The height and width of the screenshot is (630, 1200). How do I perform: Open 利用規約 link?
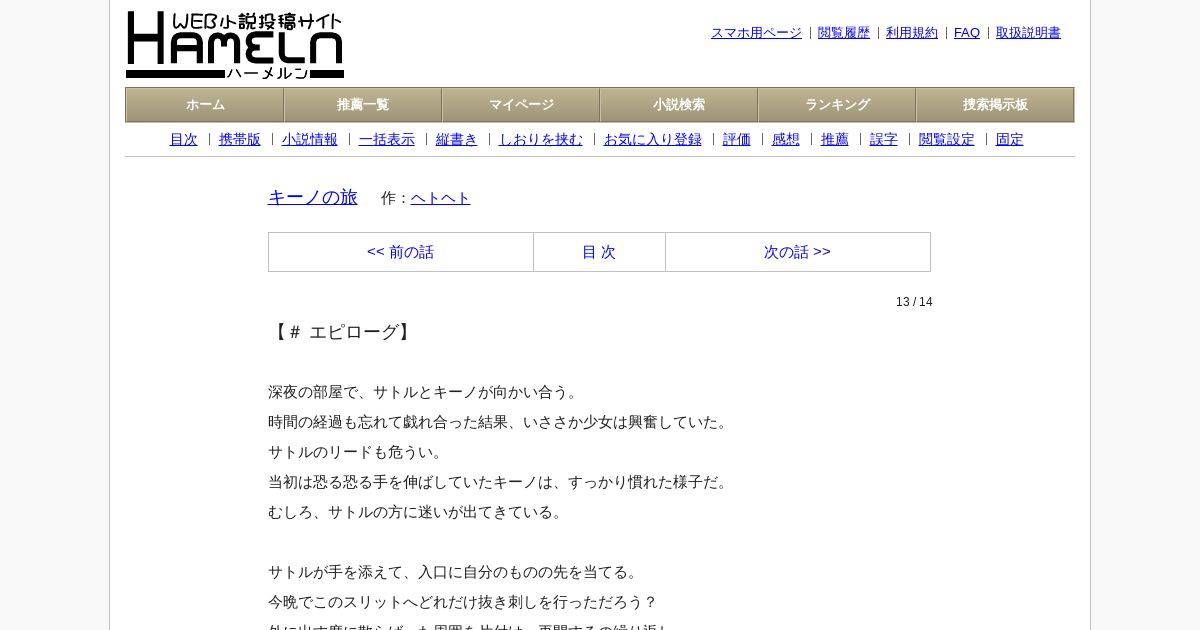point(912,33)
